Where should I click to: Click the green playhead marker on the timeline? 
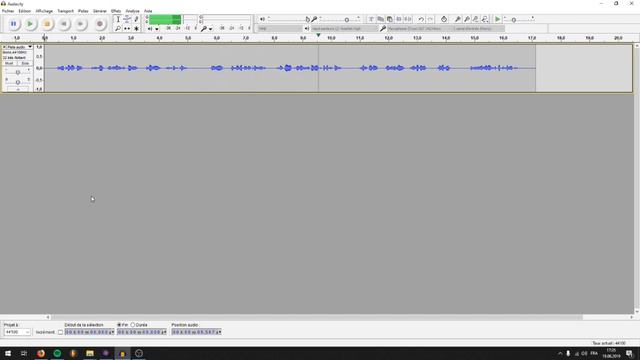318,36
